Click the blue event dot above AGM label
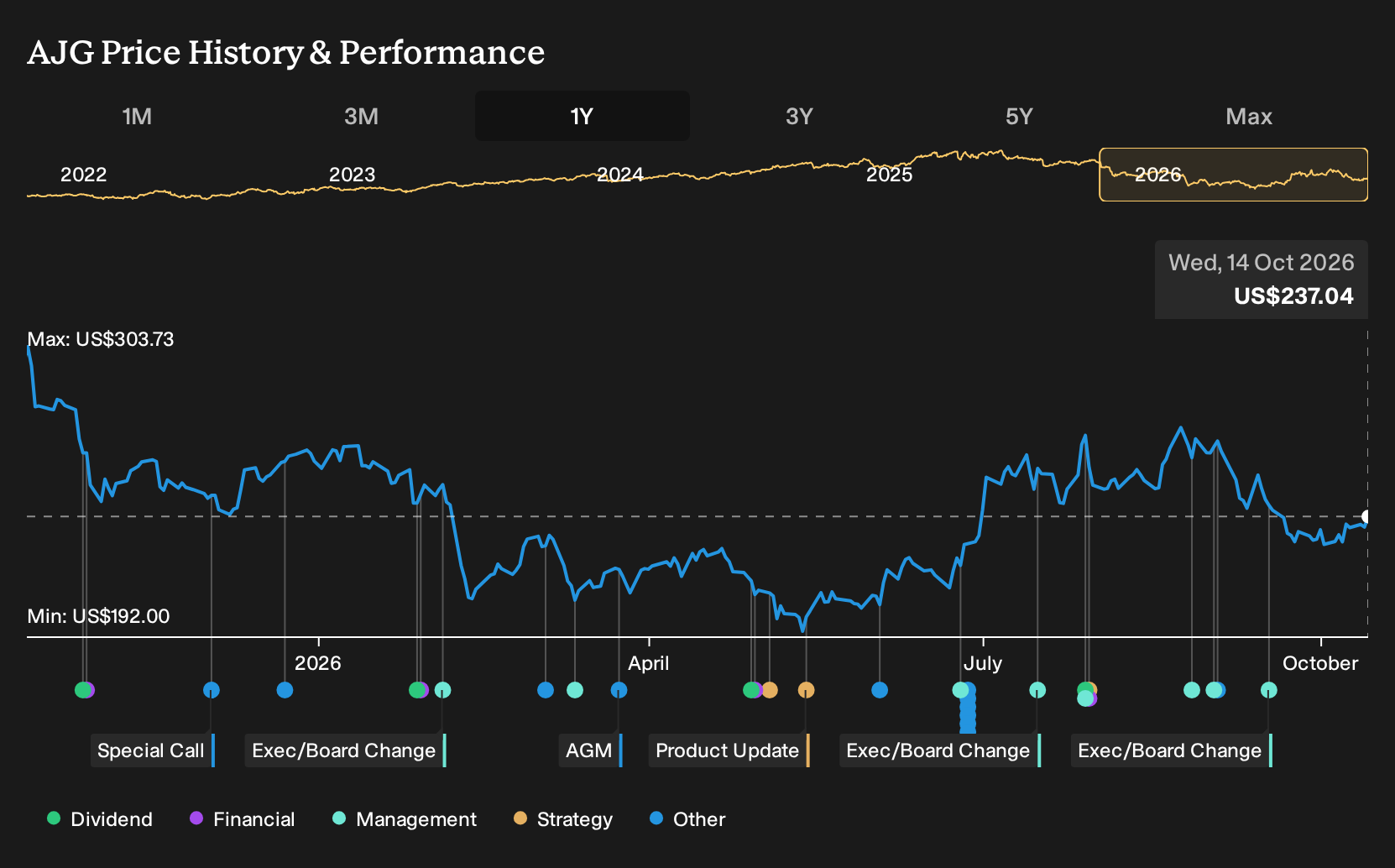Image resolution: width=1395 pixels, height=868 pixels. (x=619, y=690)
